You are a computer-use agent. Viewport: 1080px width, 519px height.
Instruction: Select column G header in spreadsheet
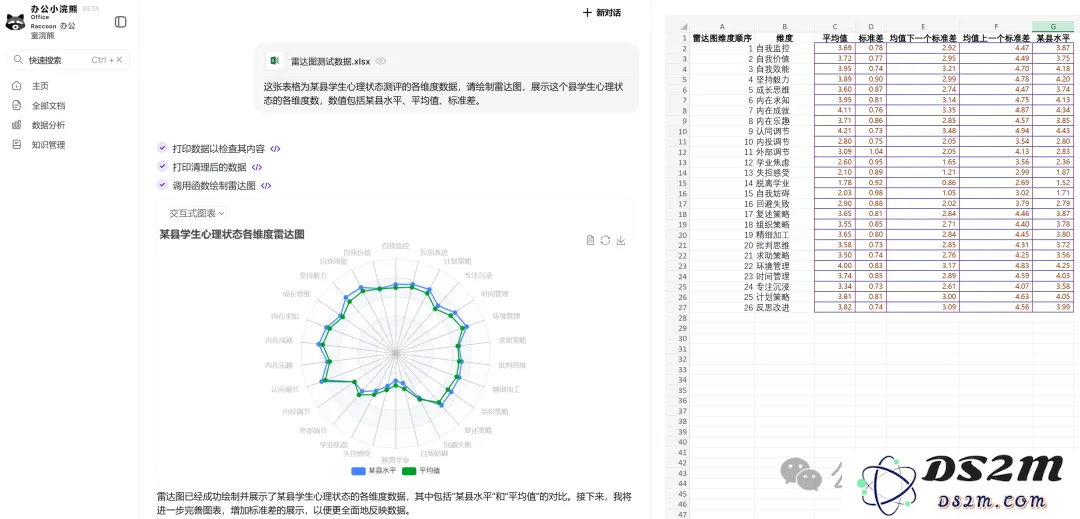(x=1053, y=26)
